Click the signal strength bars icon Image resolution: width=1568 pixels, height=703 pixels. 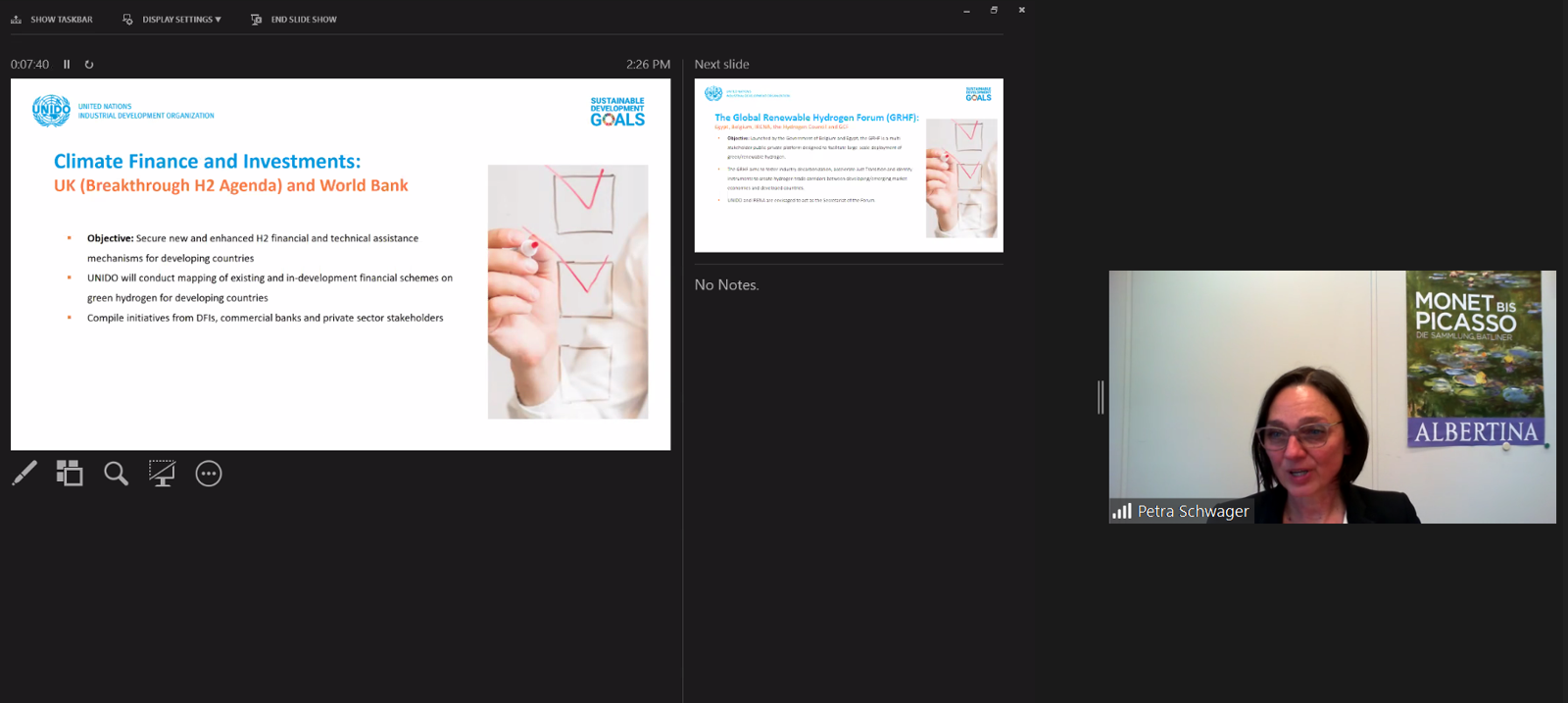[1122, 511]
